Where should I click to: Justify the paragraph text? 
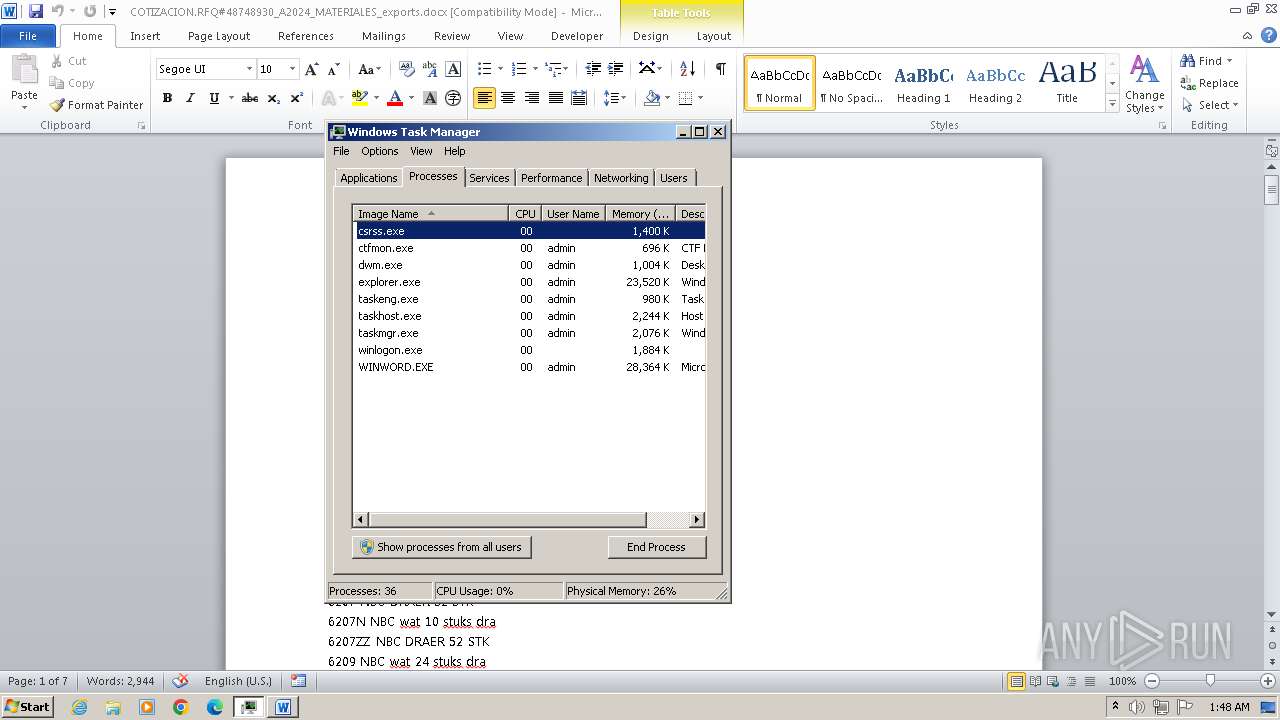click(554, 98)
